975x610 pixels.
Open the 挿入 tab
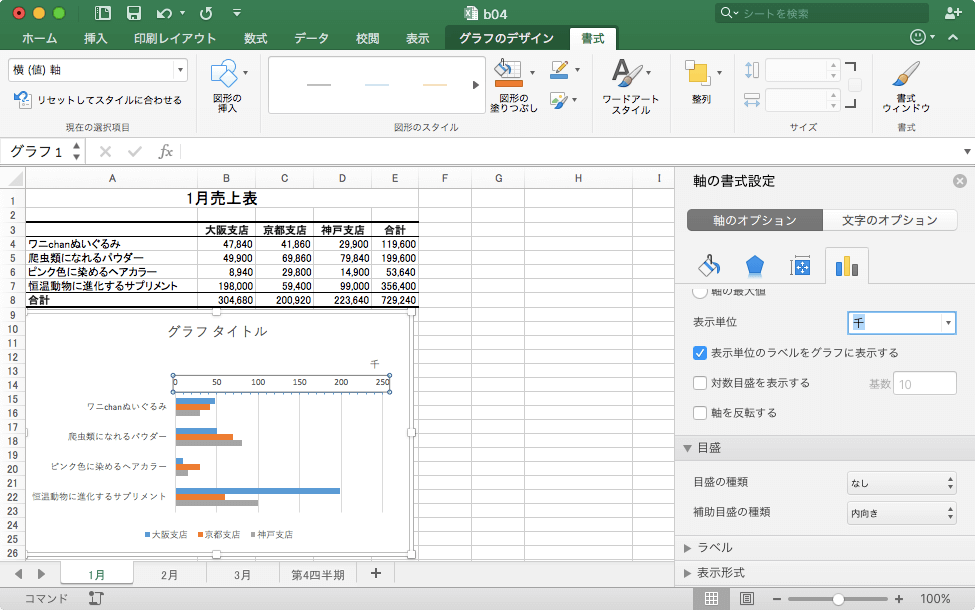pyautogui.click(x=96, y=39)
